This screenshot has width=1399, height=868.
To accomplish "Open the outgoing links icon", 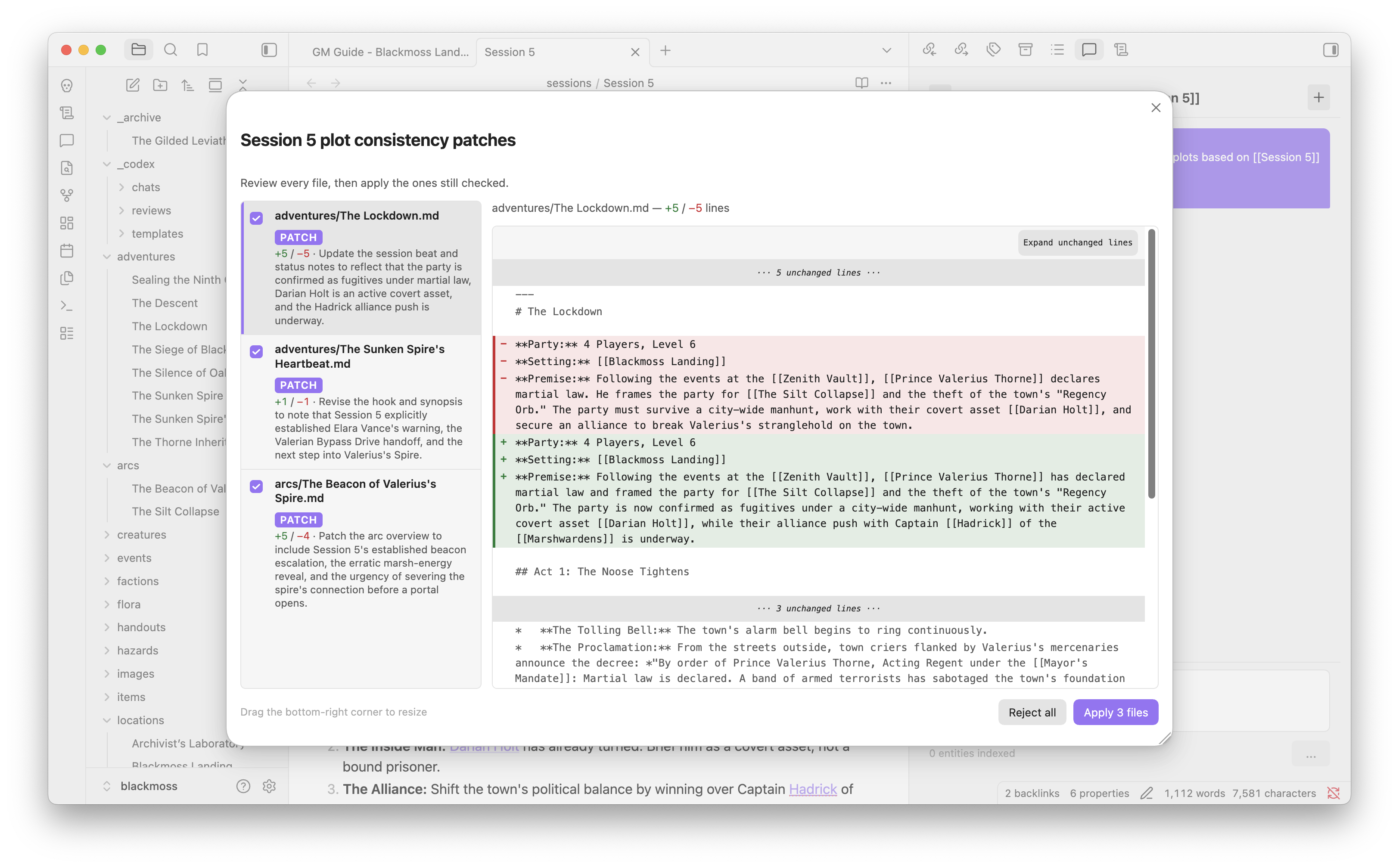I will click(961, 50).
